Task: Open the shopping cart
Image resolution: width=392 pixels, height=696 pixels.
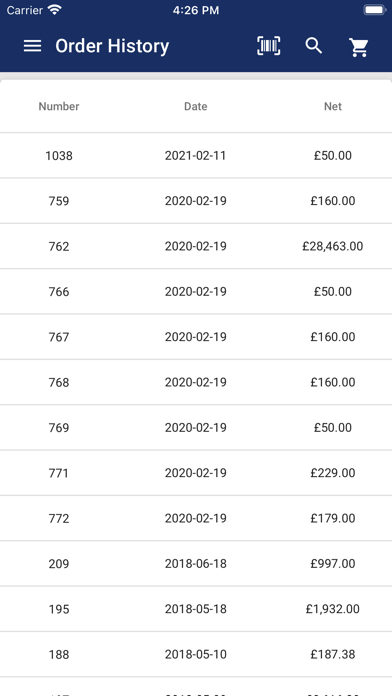Action: [x=358, y=47]
